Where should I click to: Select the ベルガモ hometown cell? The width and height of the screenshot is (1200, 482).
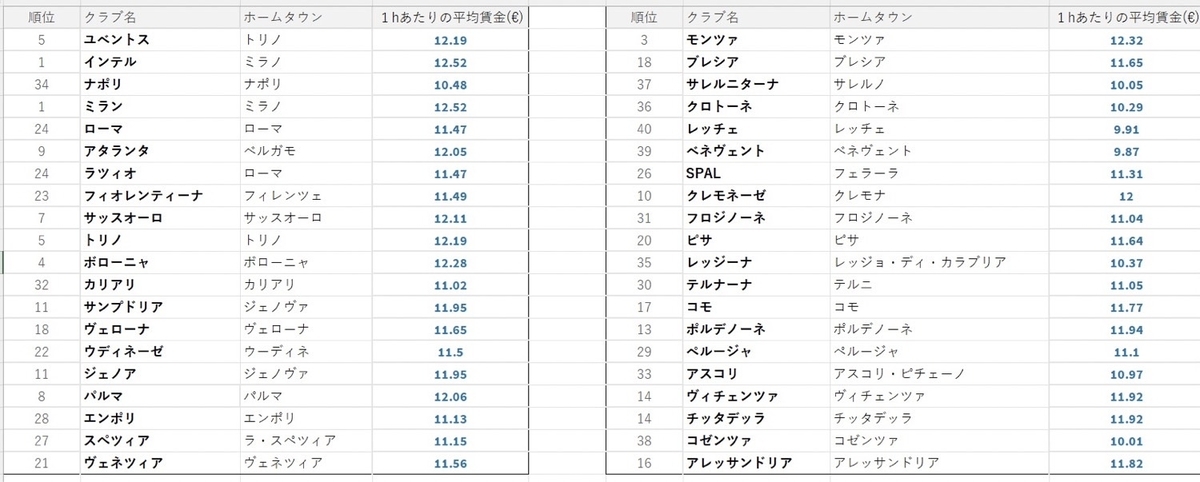268,151
